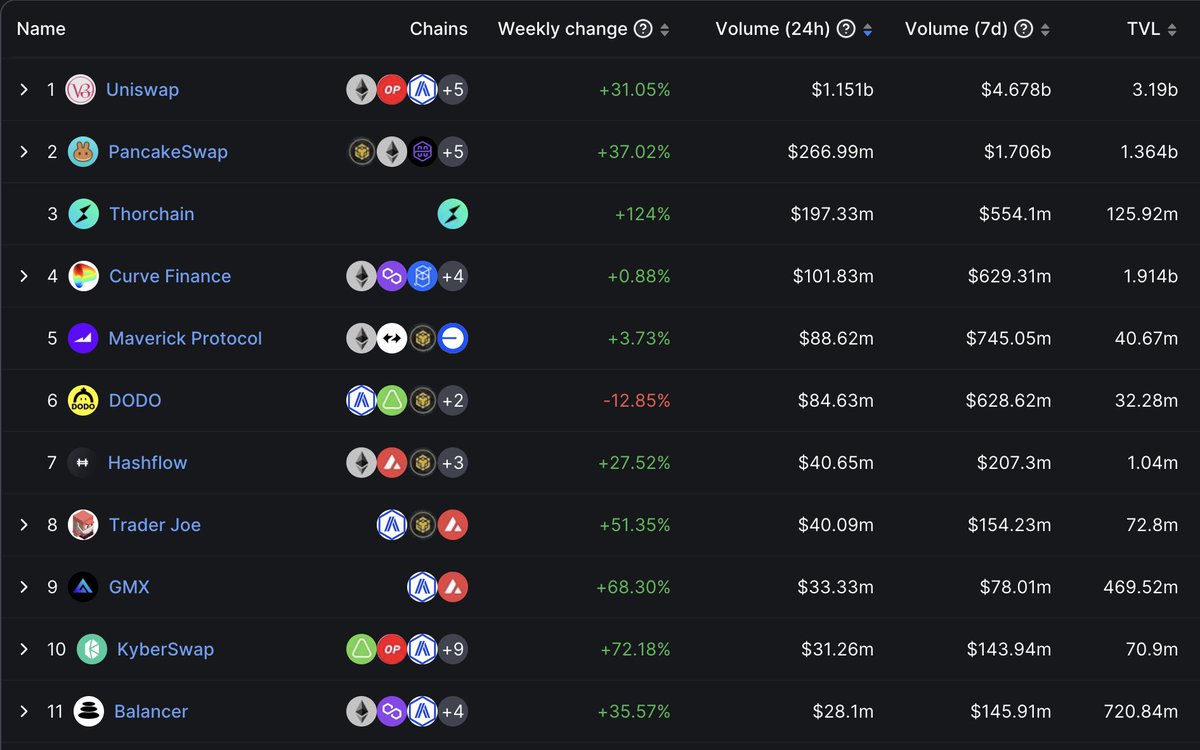Click Arbitrum chain icon in Uniswap row
Screen dimensions: 1200x750
click(422, 90)
